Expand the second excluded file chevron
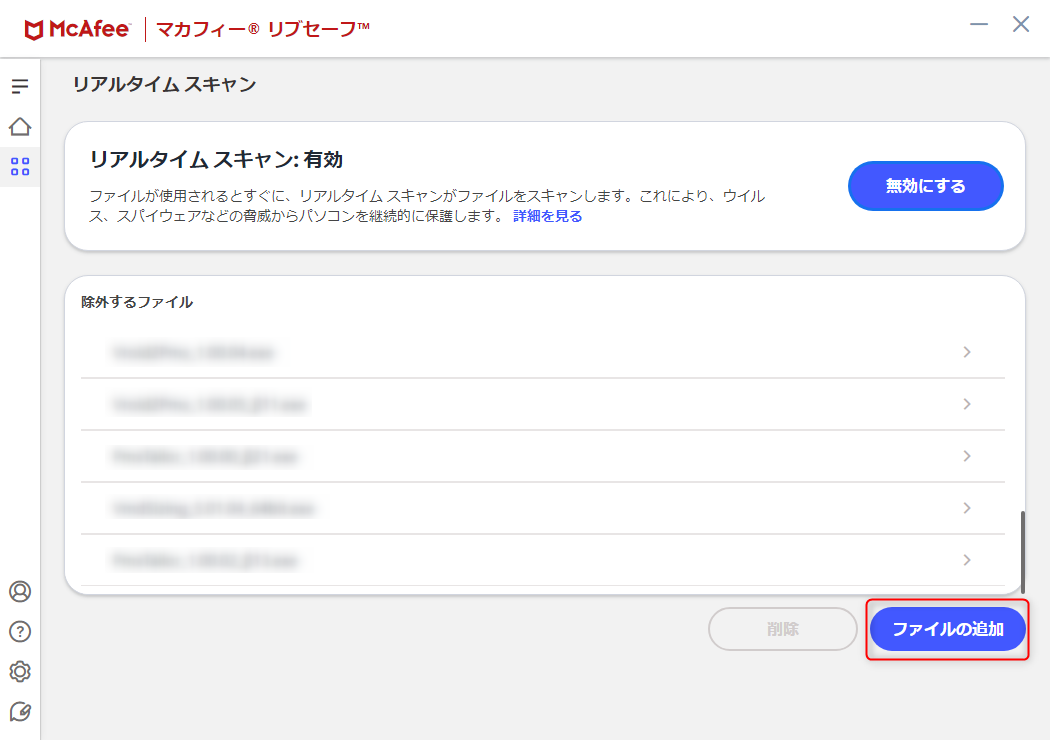 (x=967, y=404)
